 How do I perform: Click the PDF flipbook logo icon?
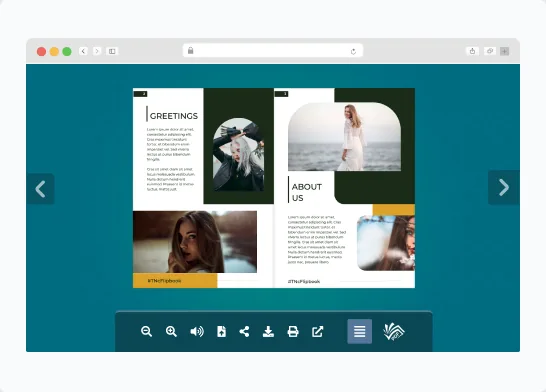[393, 331]
